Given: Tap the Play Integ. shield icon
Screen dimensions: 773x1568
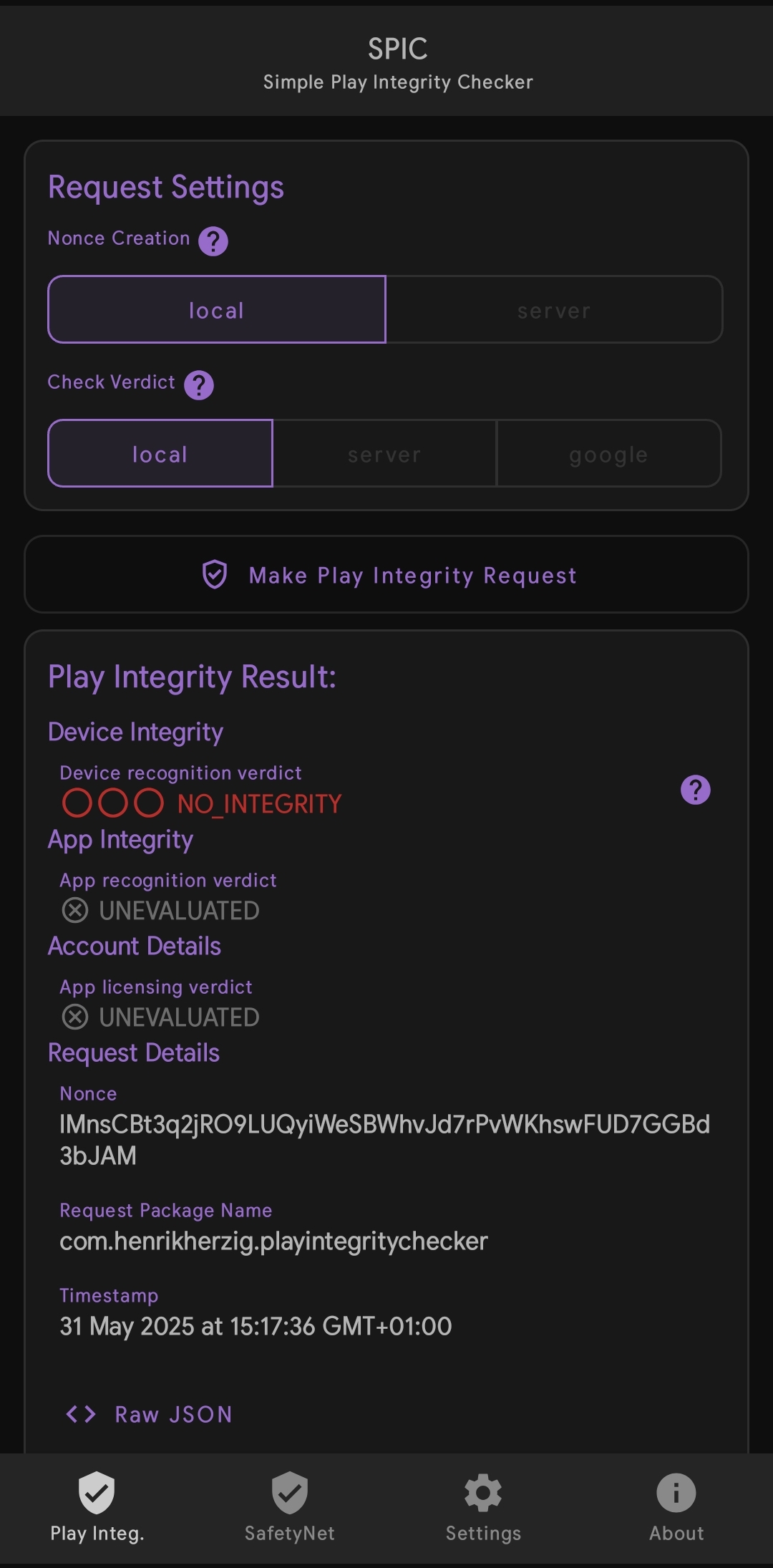Looking at the screenshot, I should [97, 1493].
